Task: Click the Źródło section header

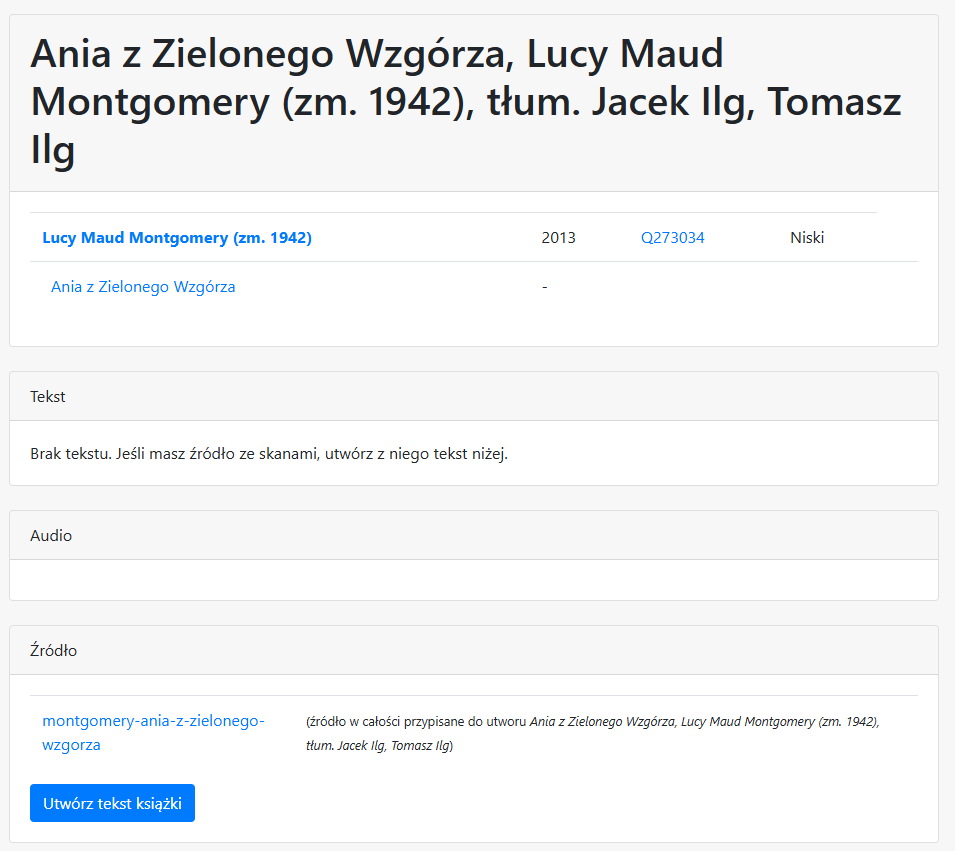Action: 474,651
